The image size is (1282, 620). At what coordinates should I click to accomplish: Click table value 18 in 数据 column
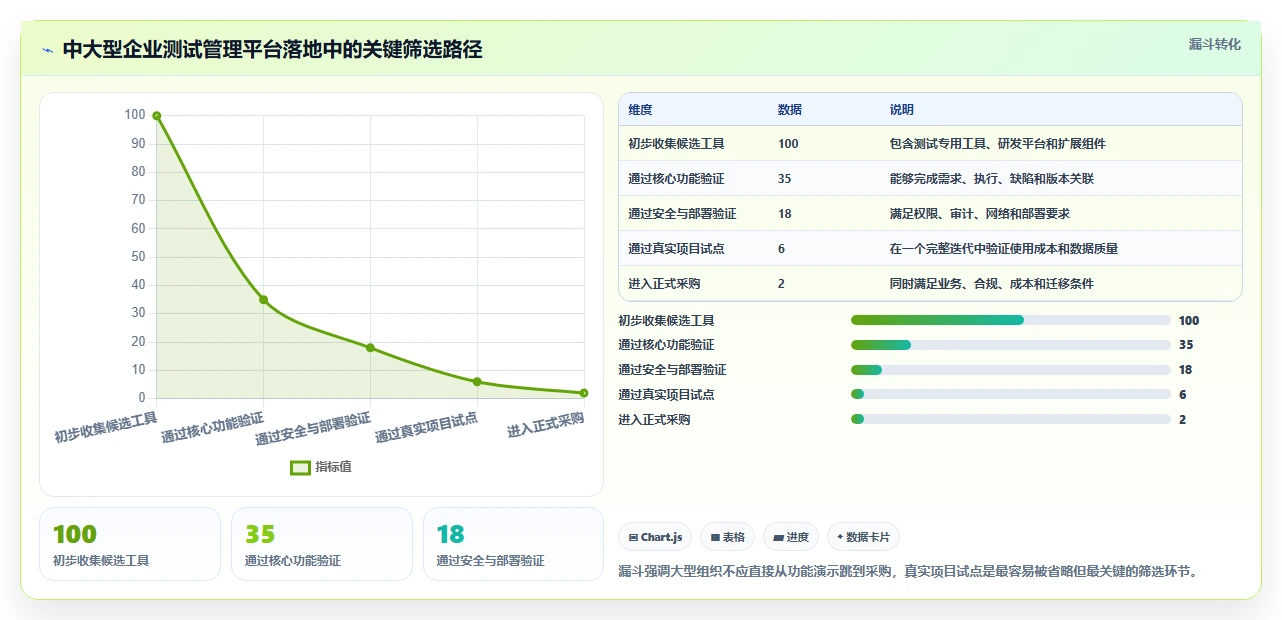coord(785,214)
